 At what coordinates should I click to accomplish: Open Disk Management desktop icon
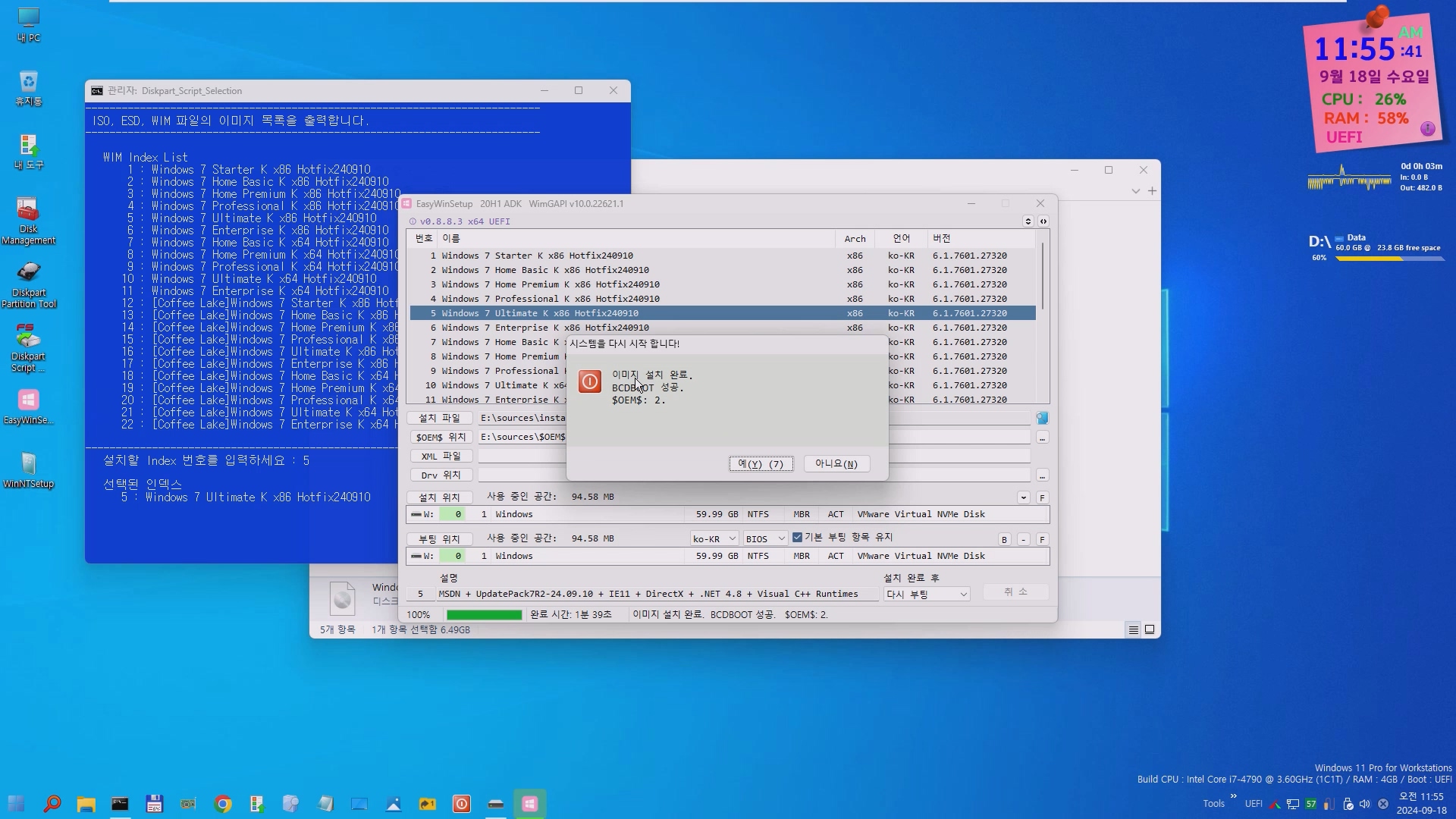click(28, 221)
